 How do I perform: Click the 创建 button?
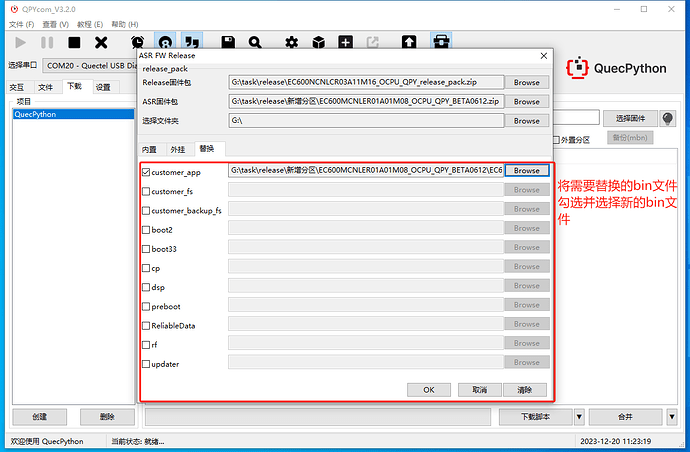[40, 417]
